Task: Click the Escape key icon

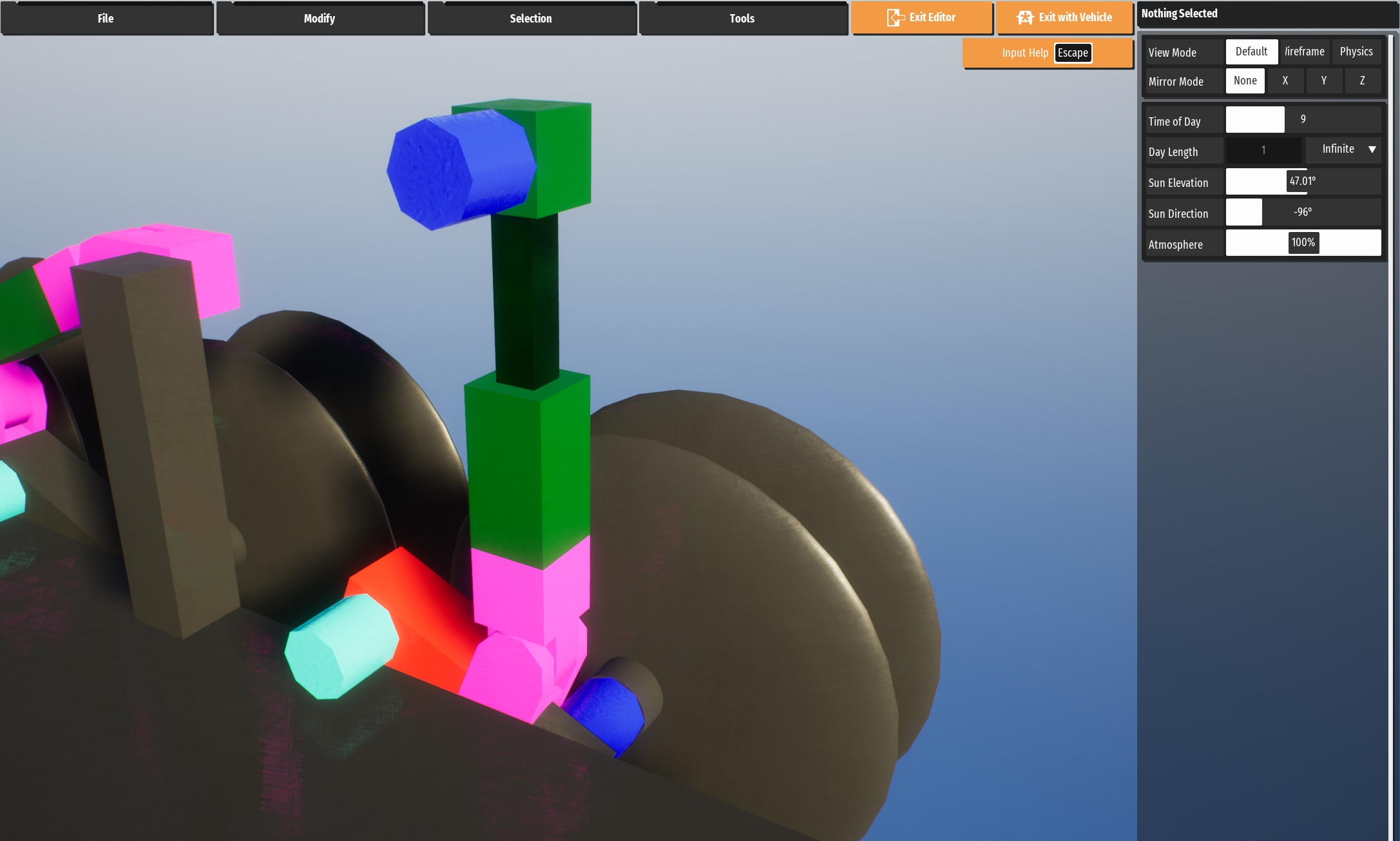Action: 1073,53
